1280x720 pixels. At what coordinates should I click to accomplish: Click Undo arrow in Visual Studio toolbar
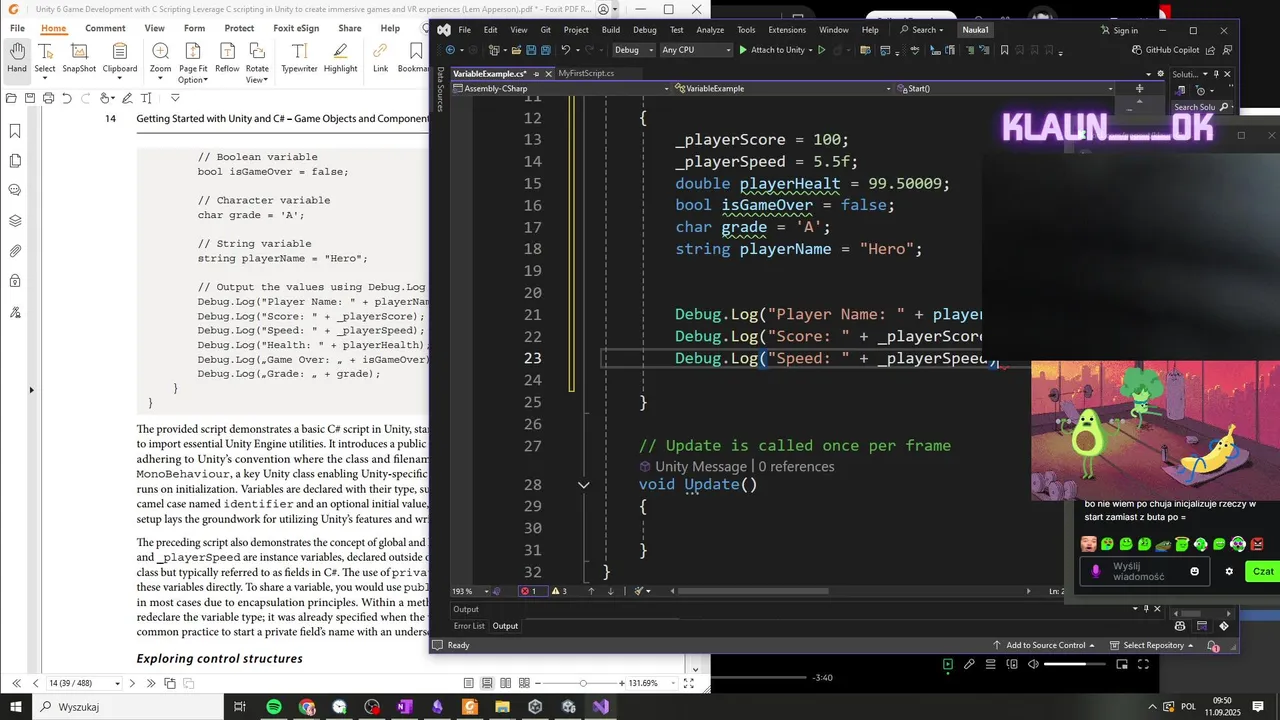click(566, 50)
